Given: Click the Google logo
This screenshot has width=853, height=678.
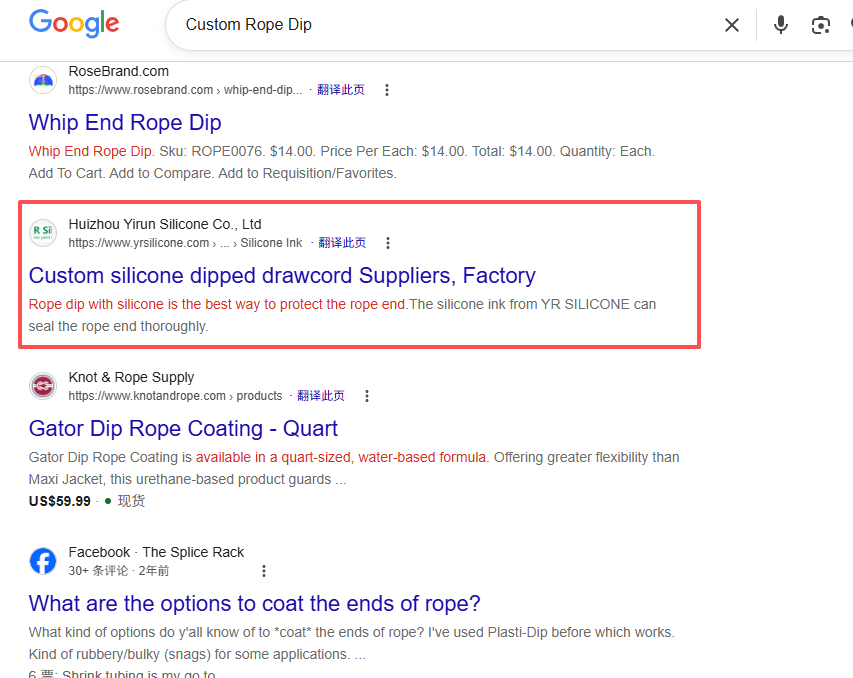Looking at the screenshot, I should pyautogui.click(x=74, y=23).
